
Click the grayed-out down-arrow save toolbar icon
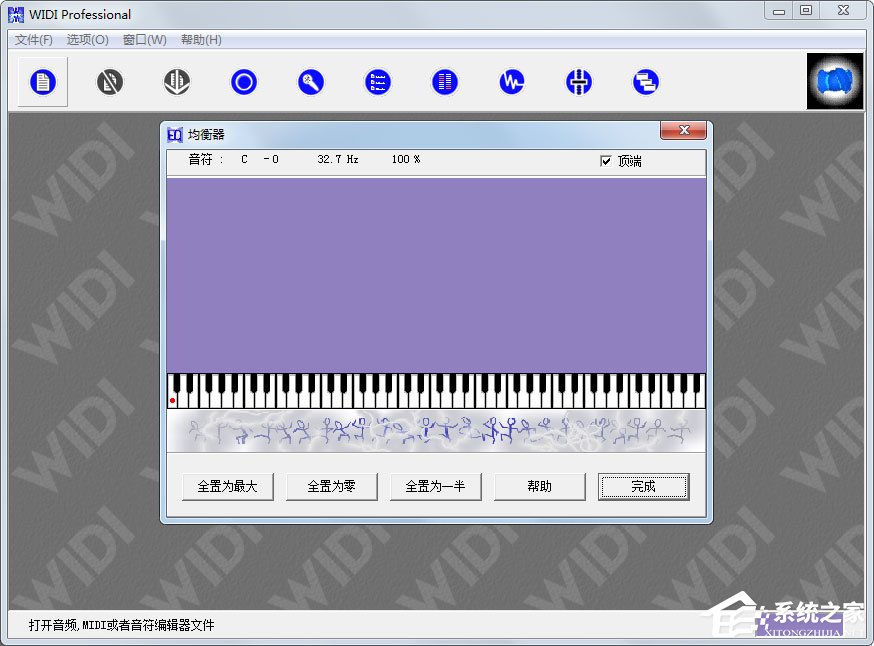[177, 82]
